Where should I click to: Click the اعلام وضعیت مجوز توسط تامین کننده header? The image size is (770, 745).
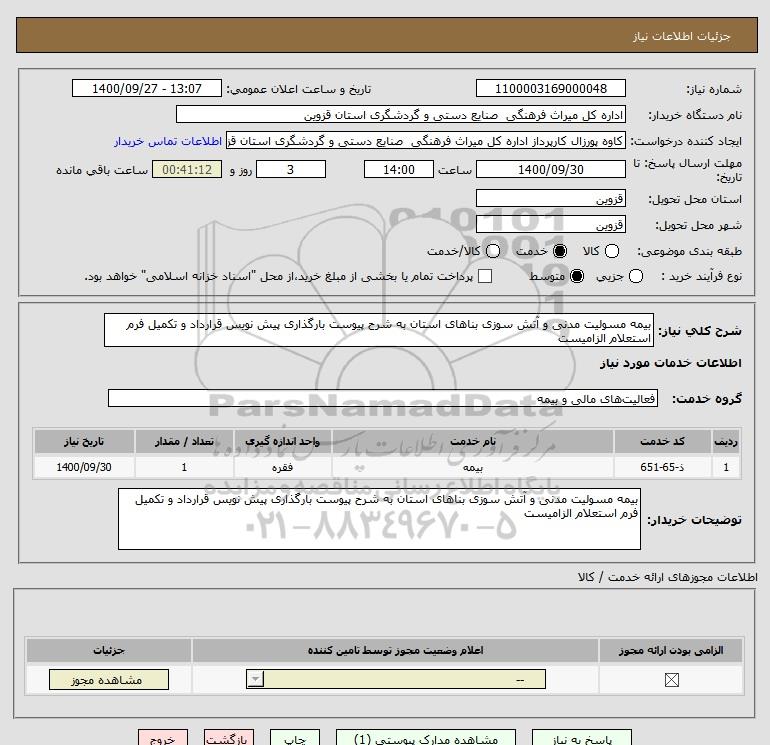coord(395,651)
